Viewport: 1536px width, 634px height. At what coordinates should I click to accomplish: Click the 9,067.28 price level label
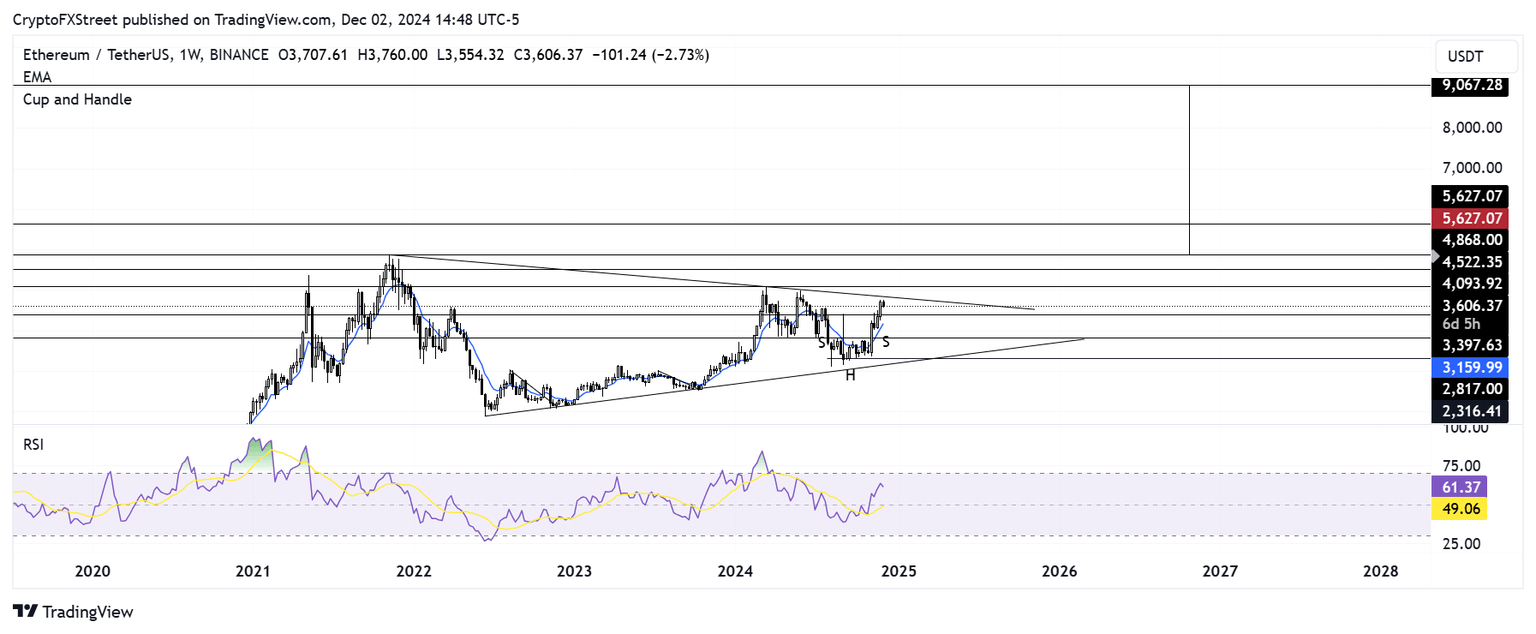1470,86
